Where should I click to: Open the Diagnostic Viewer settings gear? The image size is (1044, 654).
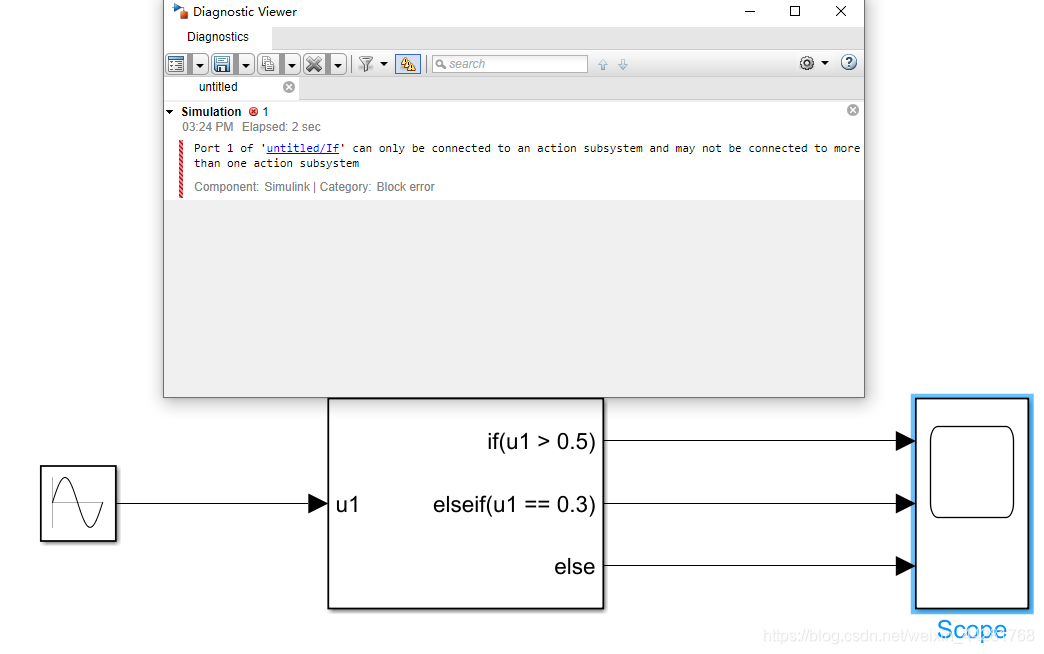click(806, 63)
